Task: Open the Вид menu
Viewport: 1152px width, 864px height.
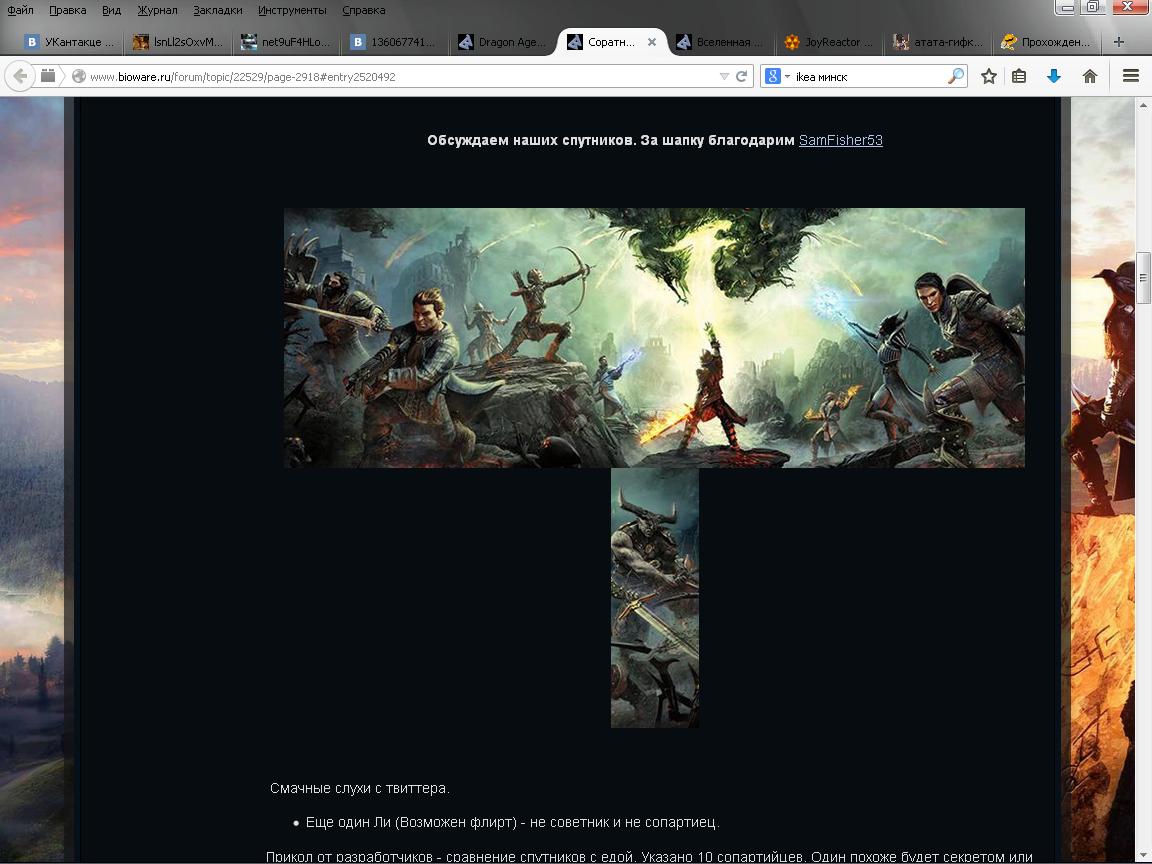Action: [x=112, y=10]
